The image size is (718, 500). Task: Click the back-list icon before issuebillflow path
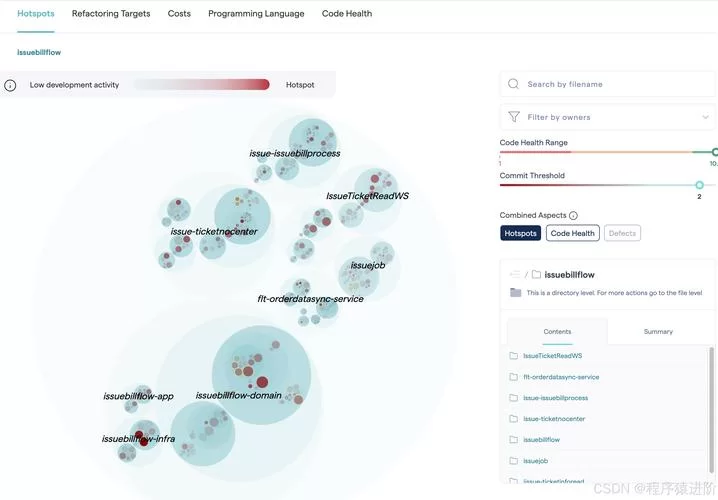[x=515, y=274]
